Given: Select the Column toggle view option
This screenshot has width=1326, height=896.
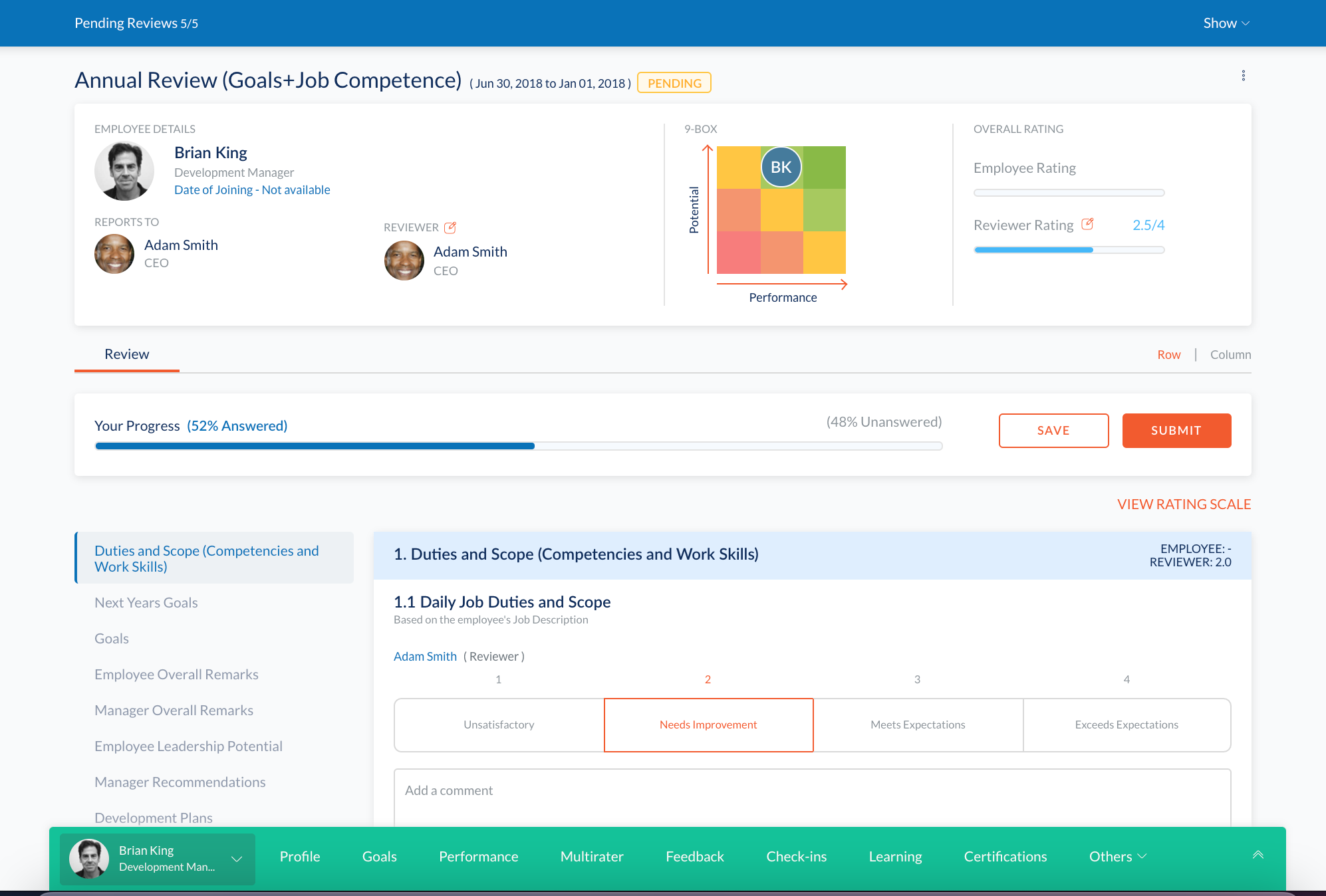Looking at the screenshot, I should tap(1231, 353).
